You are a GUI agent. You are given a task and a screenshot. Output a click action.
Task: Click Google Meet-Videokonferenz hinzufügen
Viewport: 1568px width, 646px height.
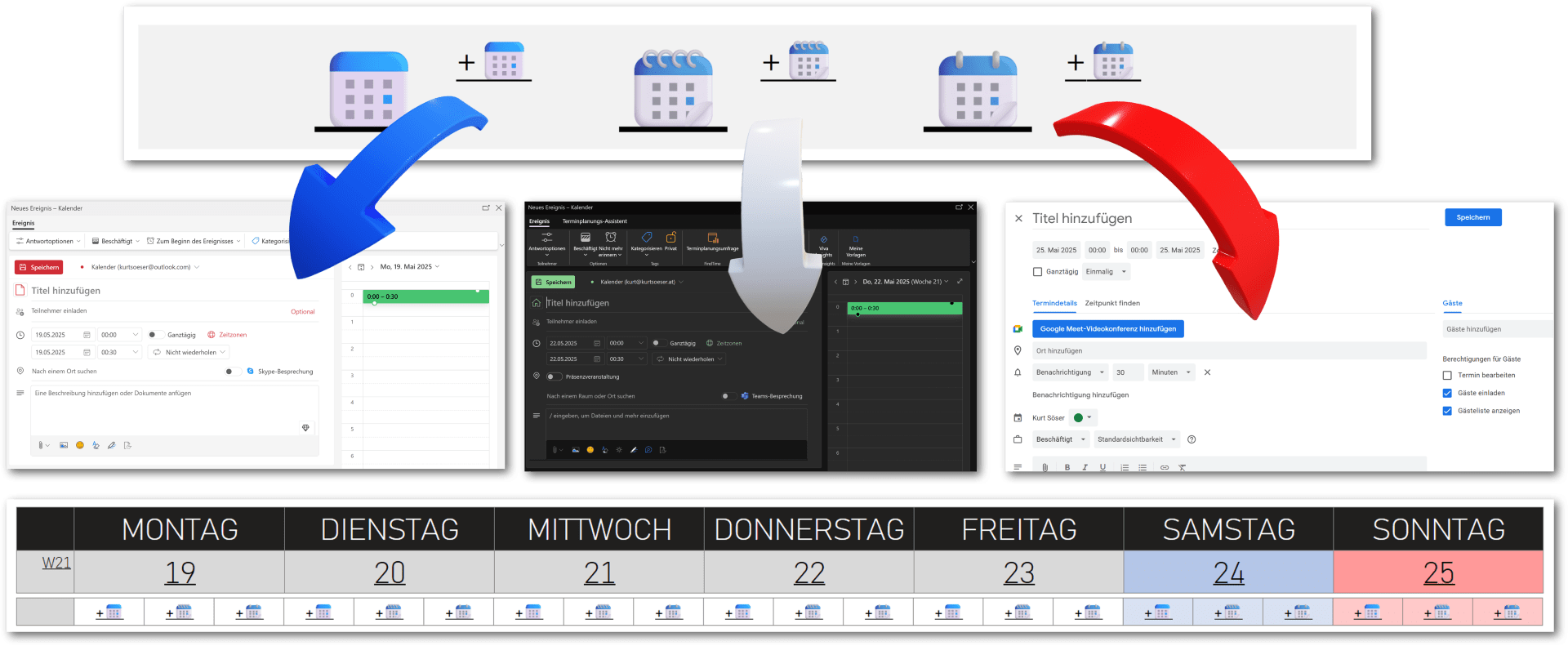(1107, 328)
